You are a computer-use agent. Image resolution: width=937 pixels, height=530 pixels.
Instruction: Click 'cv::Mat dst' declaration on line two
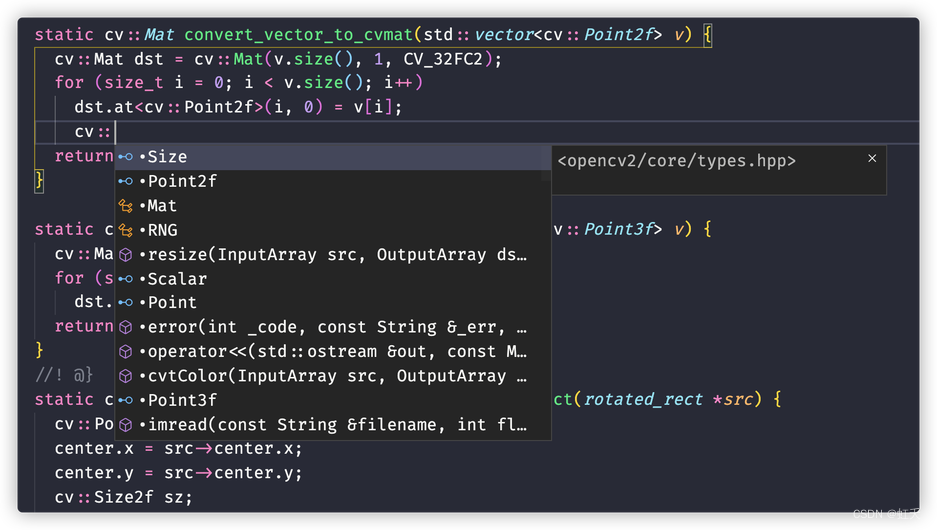pyautogui.click(x=109, y=59)
